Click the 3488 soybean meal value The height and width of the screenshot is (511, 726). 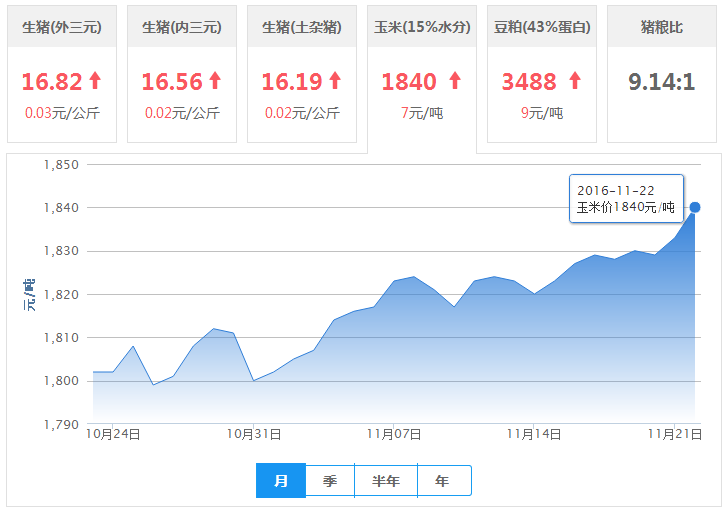[529, 81]
